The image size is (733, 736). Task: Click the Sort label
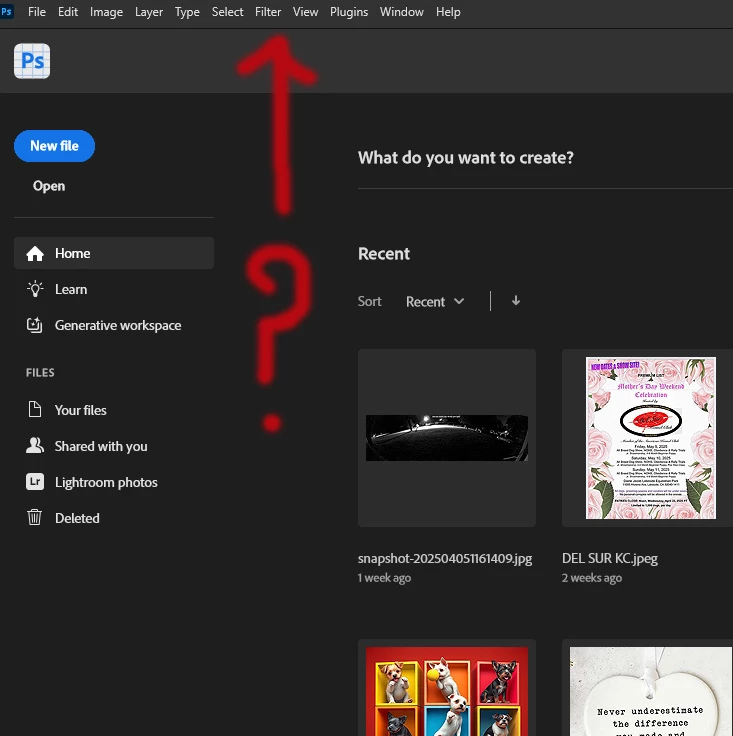coord(369,301)
